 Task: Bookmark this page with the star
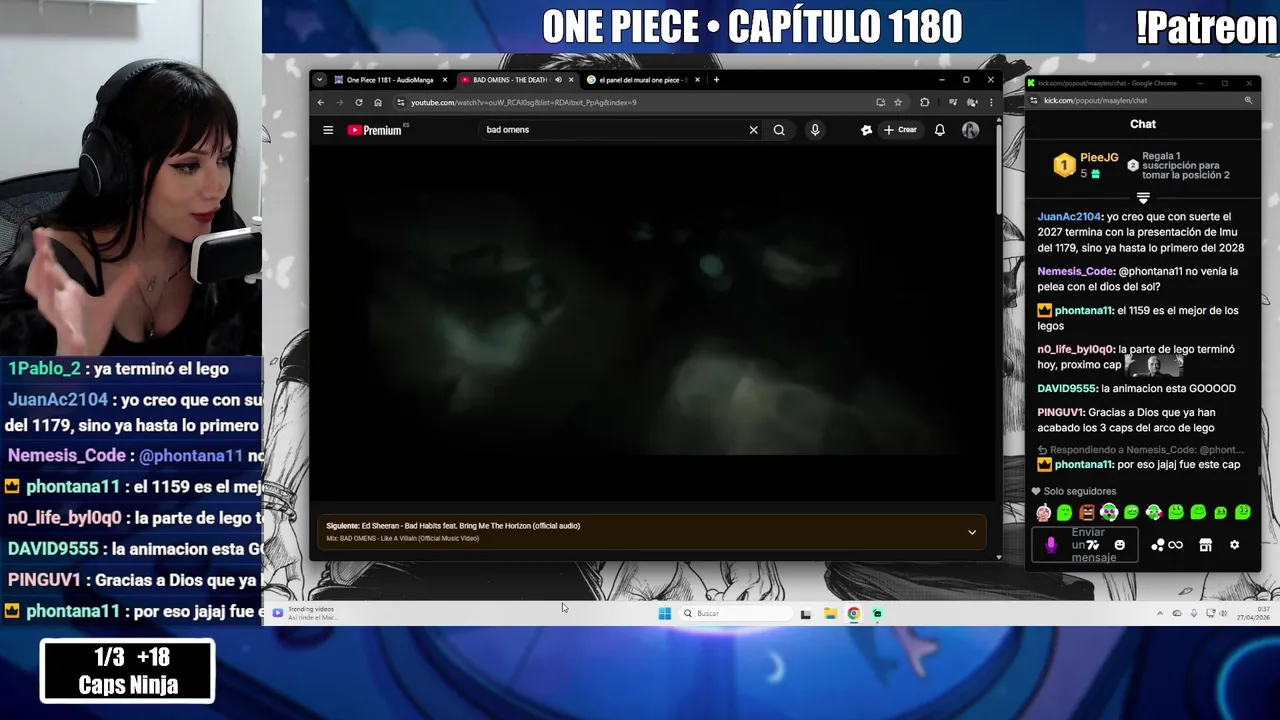[x=898, y=102]
